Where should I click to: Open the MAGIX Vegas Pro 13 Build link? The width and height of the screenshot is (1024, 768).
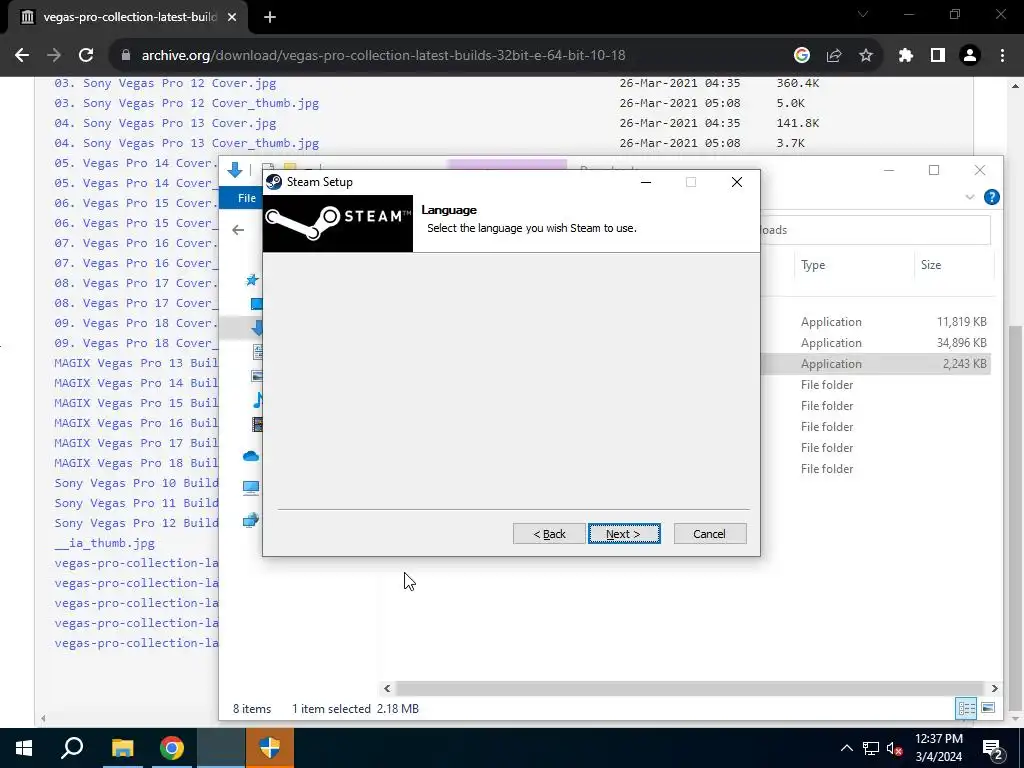click(136, 362)
